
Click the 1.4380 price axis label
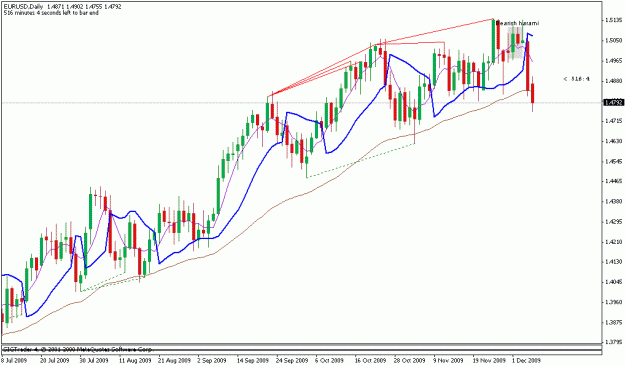pos(614,201)
